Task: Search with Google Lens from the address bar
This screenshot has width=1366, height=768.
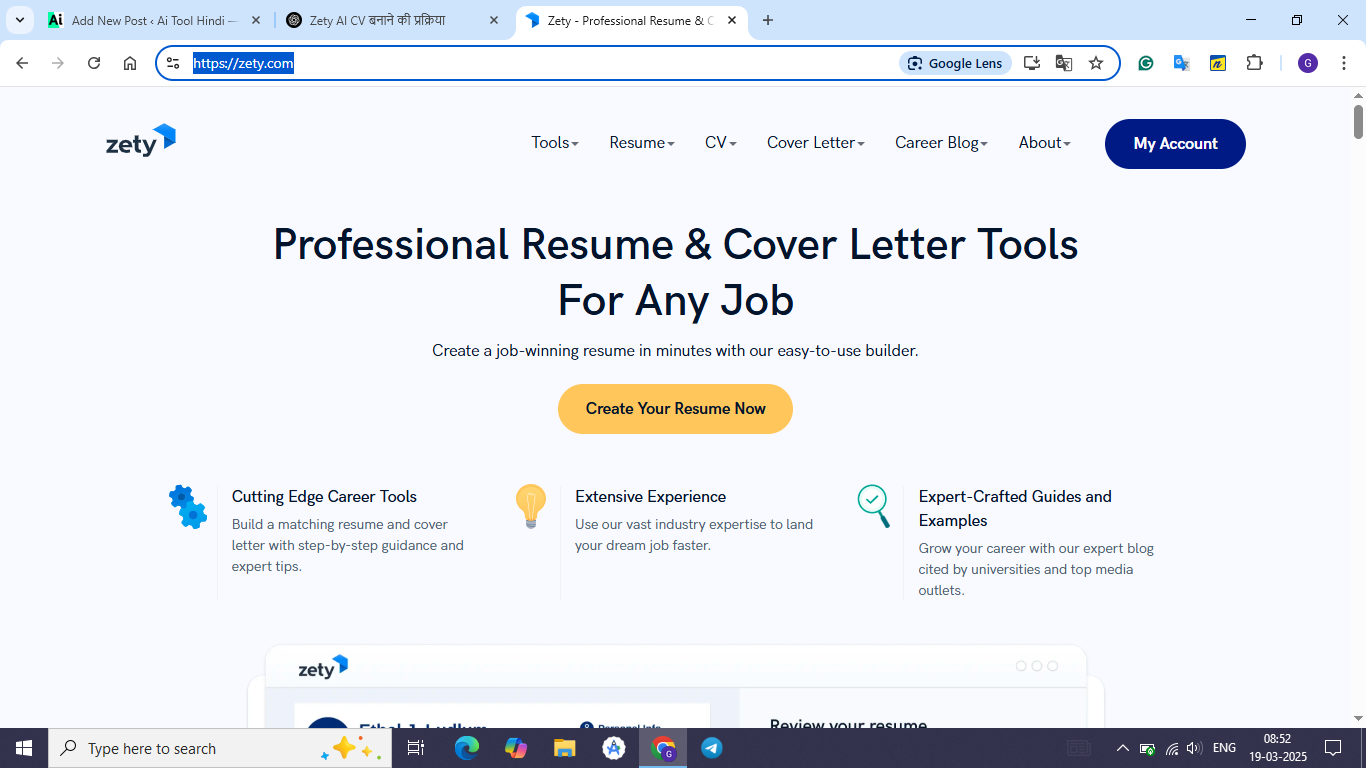Action: pyautogui.click(x=955, y=63)
